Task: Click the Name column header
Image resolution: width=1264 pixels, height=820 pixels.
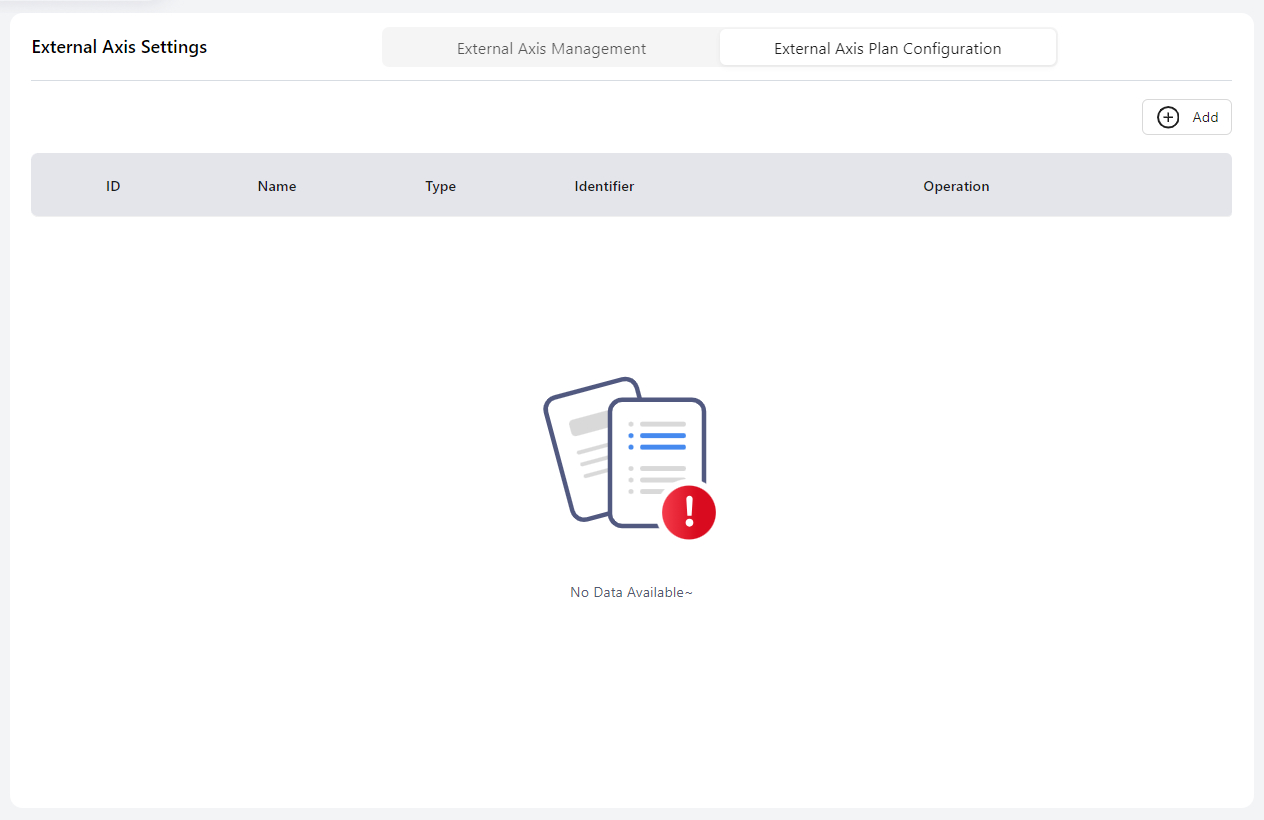Action: tap(277, 186)
